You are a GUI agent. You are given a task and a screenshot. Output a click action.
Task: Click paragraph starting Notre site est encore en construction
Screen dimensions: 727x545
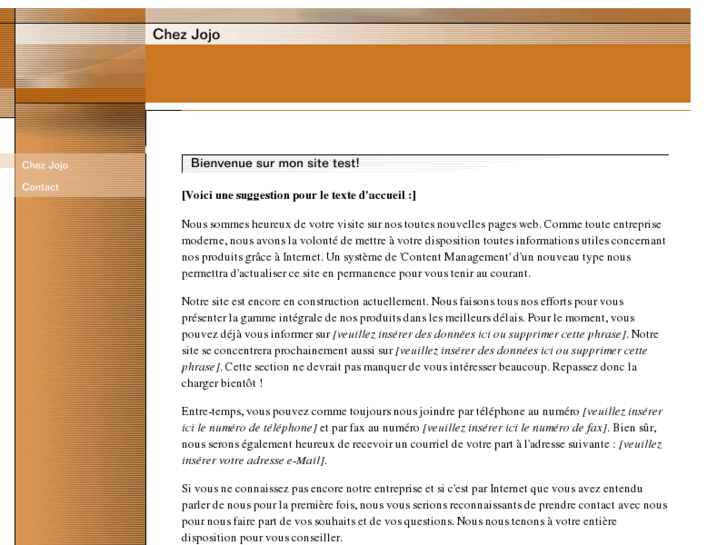[x=420, y=342]
